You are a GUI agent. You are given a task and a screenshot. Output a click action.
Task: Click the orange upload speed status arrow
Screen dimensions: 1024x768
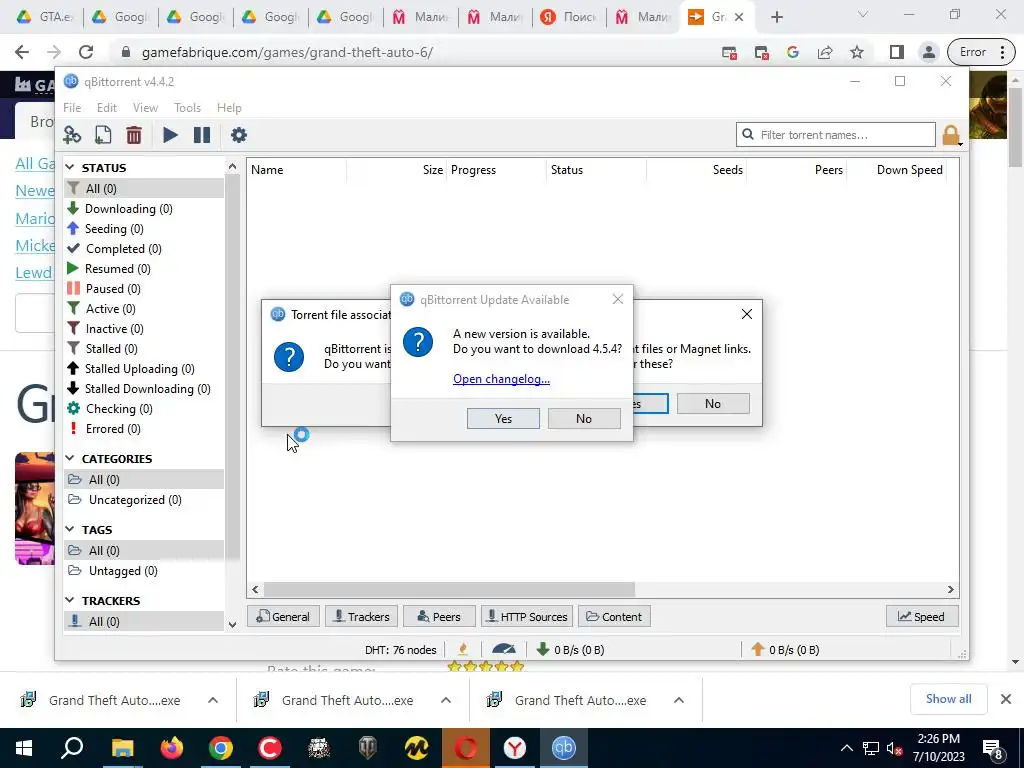[x=758, y=649]
